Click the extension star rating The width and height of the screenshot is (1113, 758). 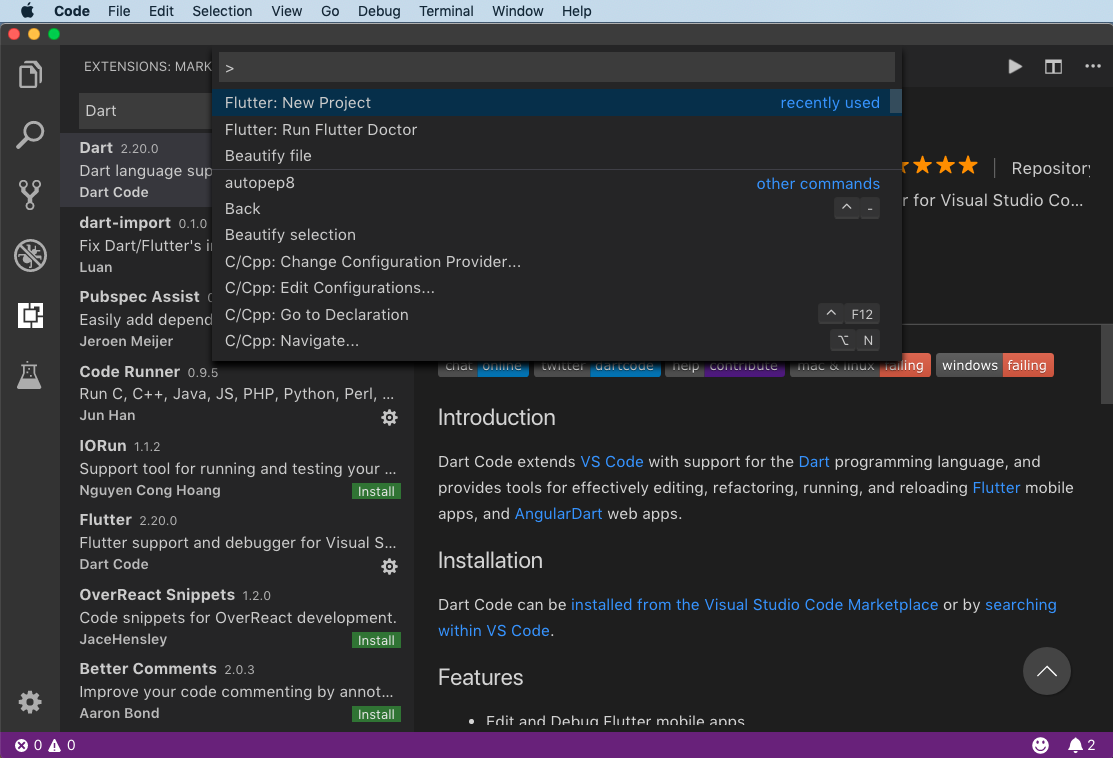click(940, 166)
